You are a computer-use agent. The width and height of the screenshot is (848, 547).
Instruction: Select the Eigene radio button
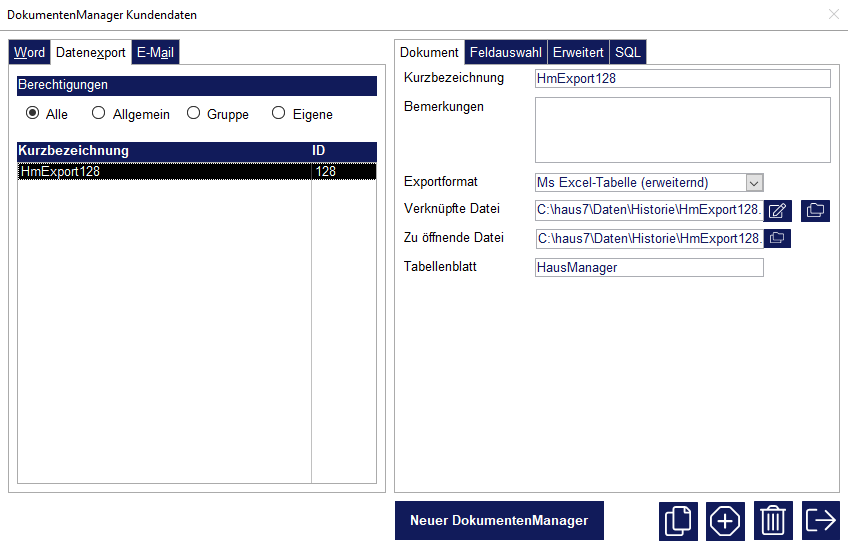pyautogui.click(x=279, y=114)
